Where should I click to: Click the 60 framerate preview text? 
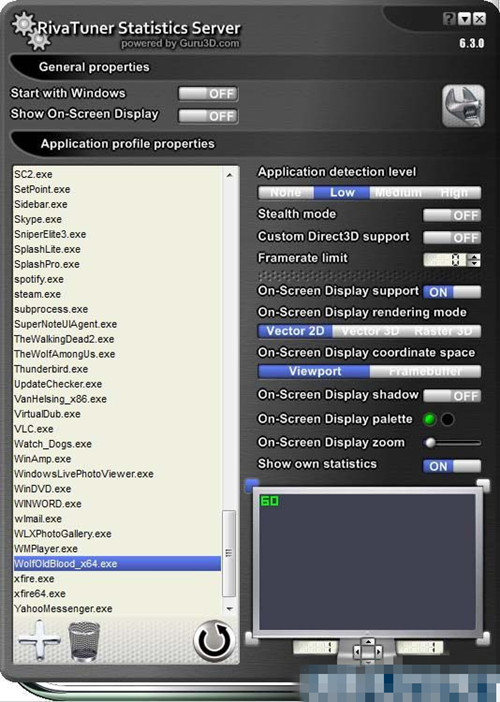269,501
